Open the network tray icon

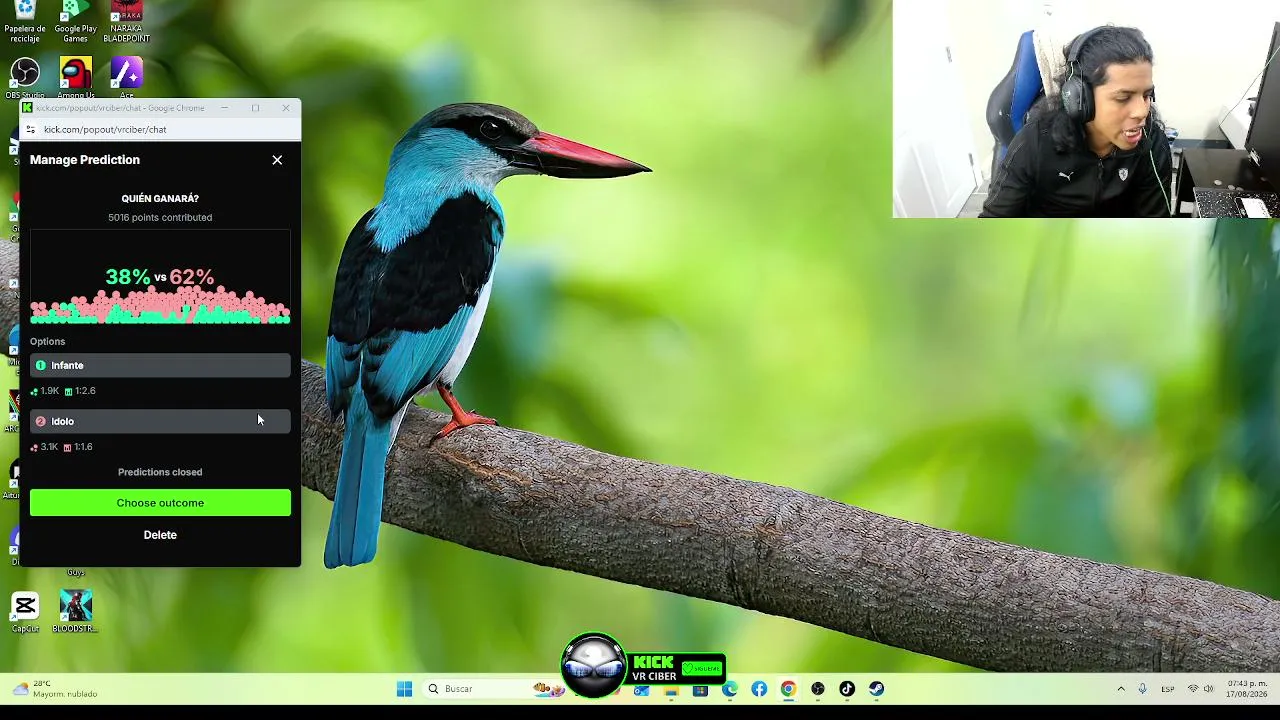click(x=1193, y=689)
